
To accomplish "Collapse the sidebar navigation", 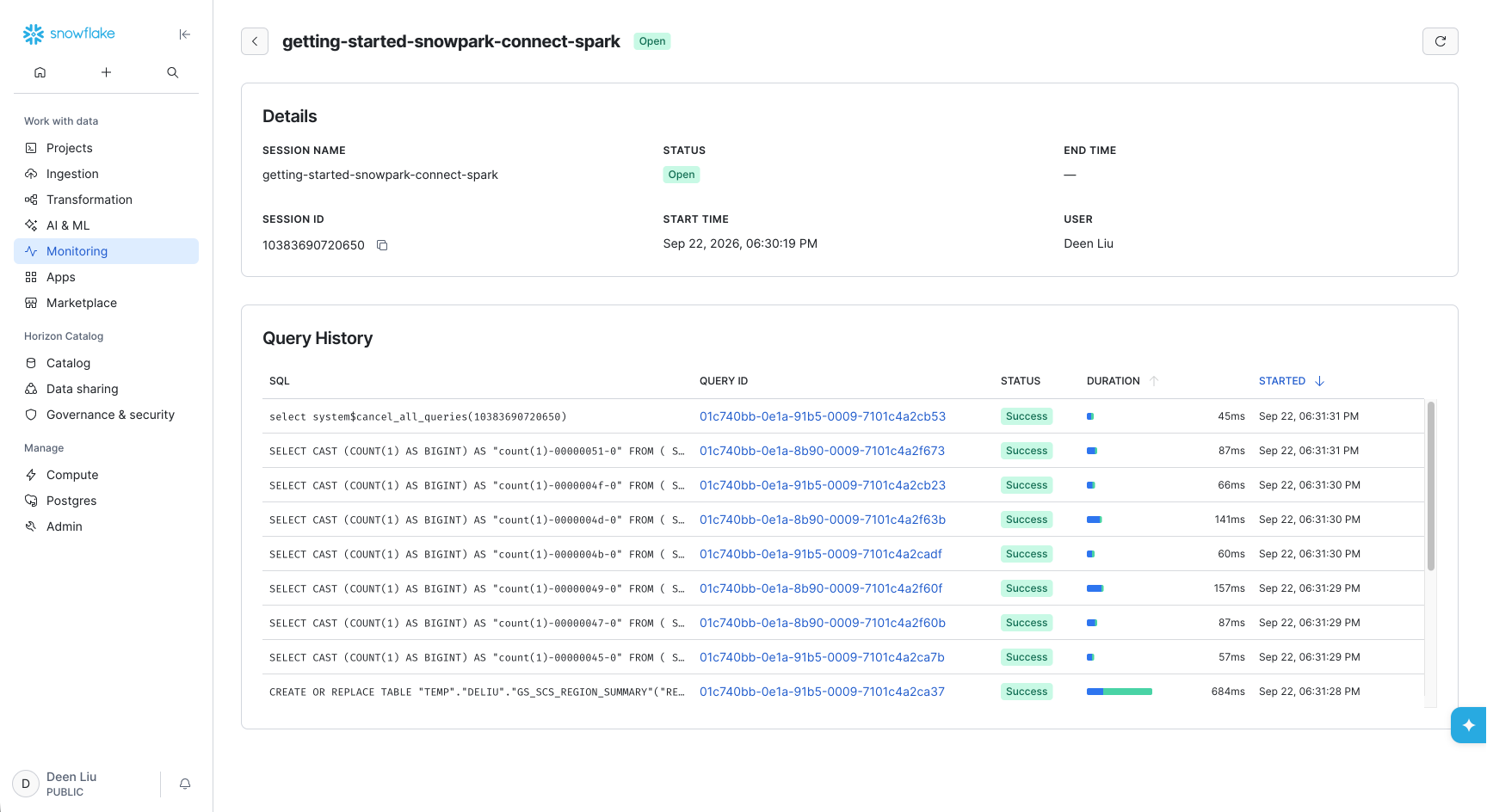I will (184, 34).
